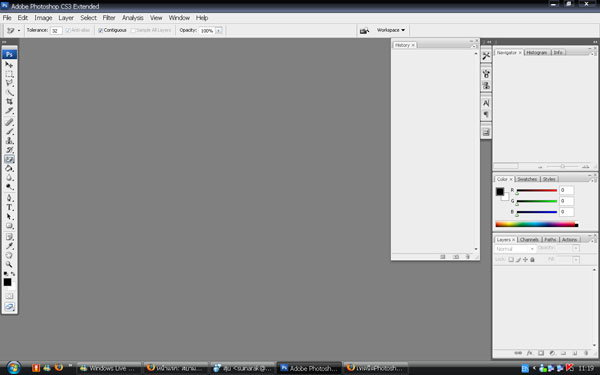Image resolution: width=600 pixels, height=375 pixels.
Task: Select the History Brush tool
Action: 9,150
